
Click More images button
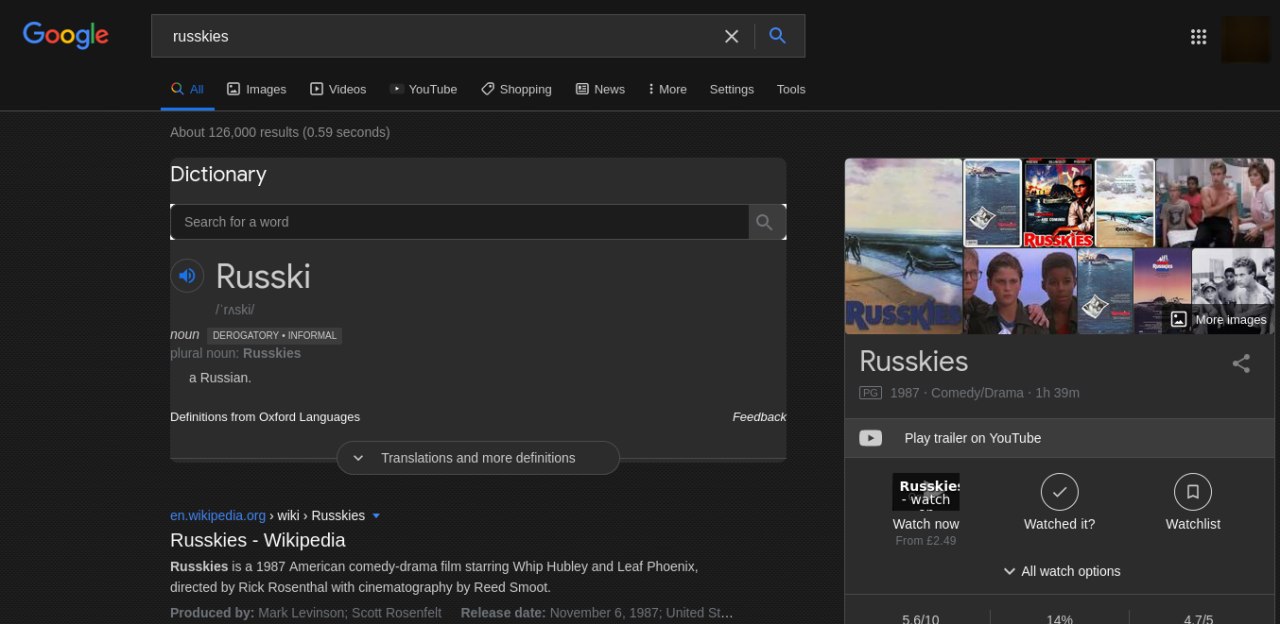tap(1219, 320)
